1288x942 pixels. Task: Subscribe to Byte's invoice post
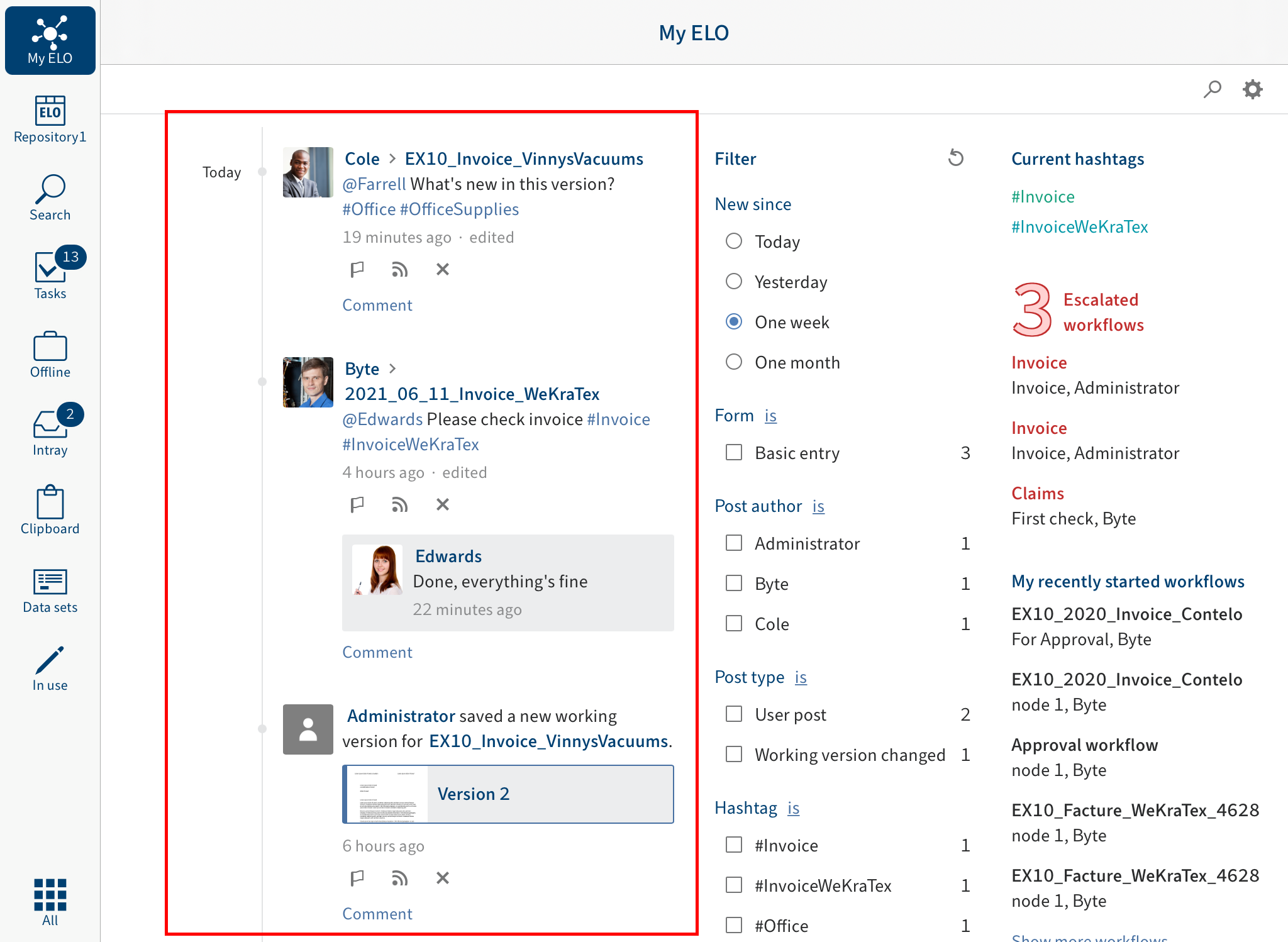(x=400, y=505)
